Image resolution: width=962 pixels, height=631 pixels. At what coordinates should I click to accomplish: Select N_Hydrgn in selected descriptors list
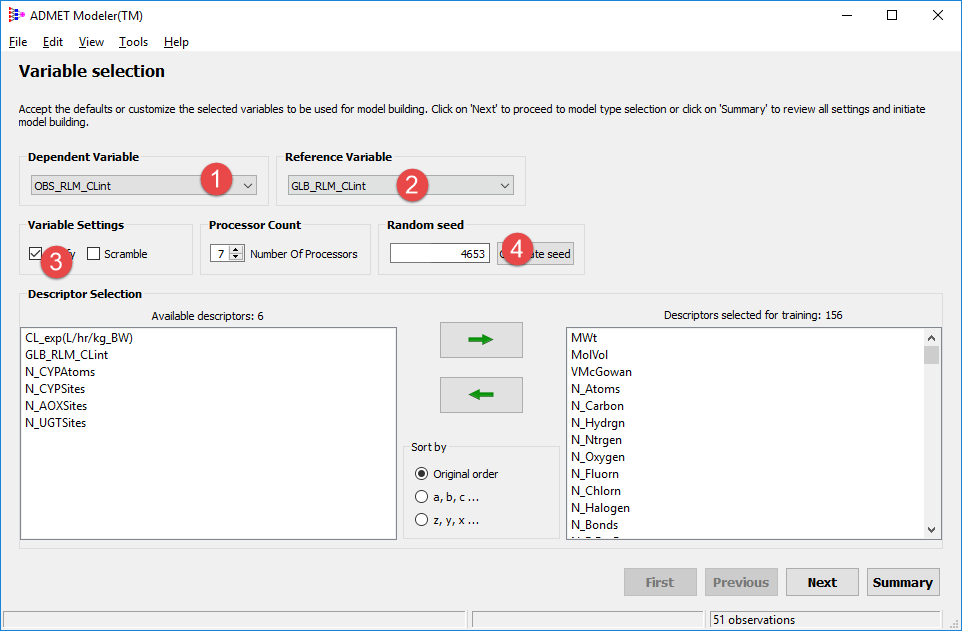tap(598, 423)
